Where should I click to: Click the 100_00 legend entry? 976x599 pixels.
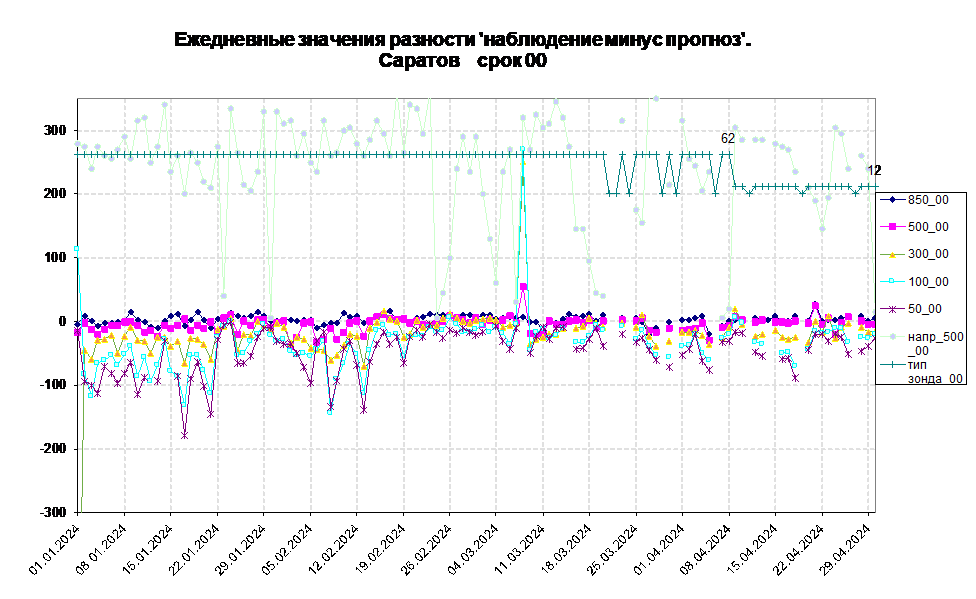(x=915, y=281)
